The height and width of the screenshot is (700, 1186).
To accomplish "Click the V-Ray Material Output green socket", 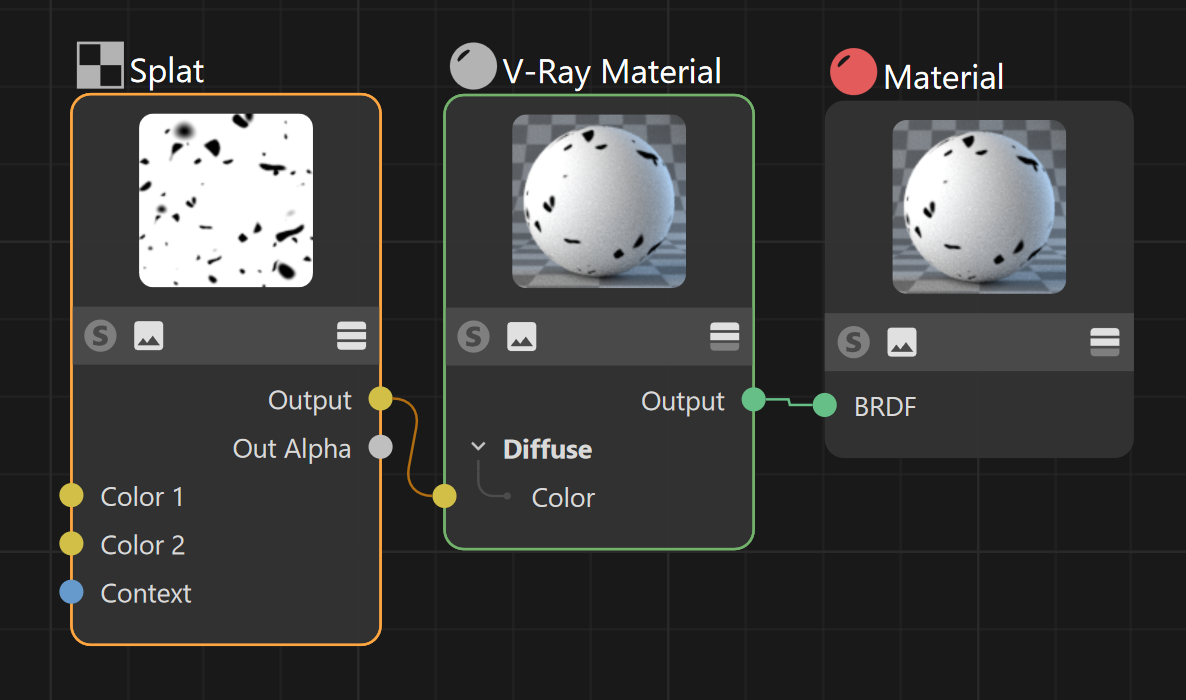I will click(753, 399).
